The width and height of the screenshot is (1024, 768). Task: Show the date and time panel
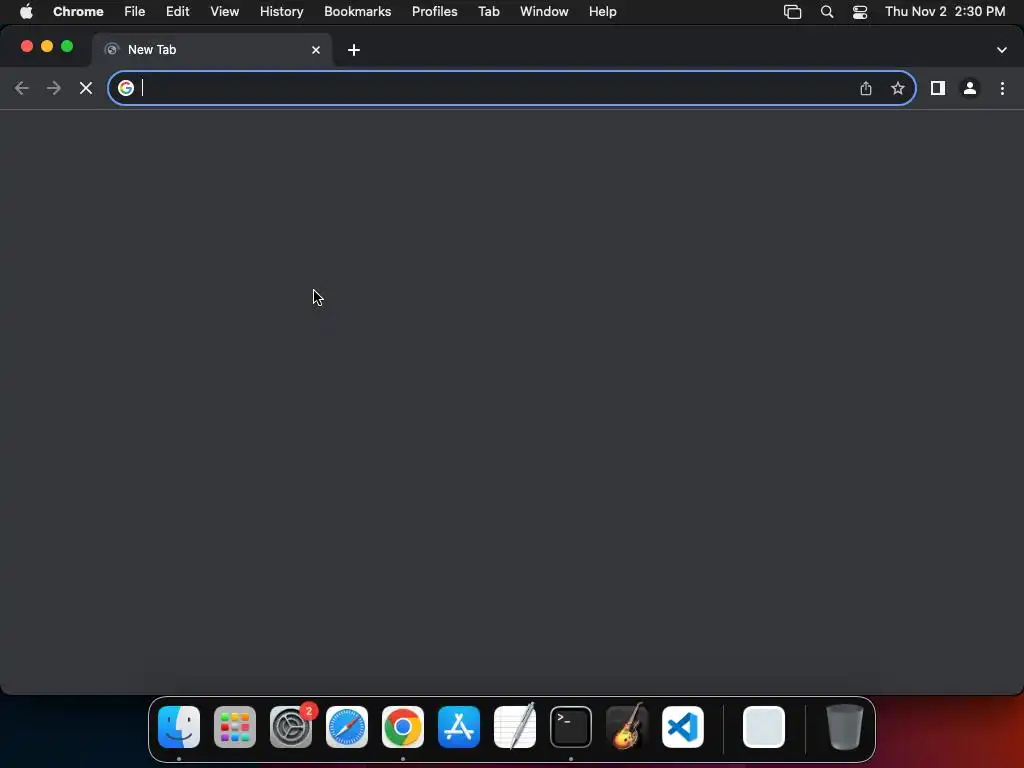(944, 12)
